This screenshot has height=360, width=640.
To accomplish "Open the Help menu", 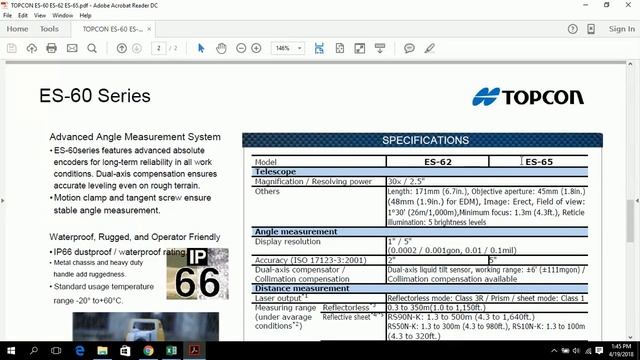I will tap(85, 16).
